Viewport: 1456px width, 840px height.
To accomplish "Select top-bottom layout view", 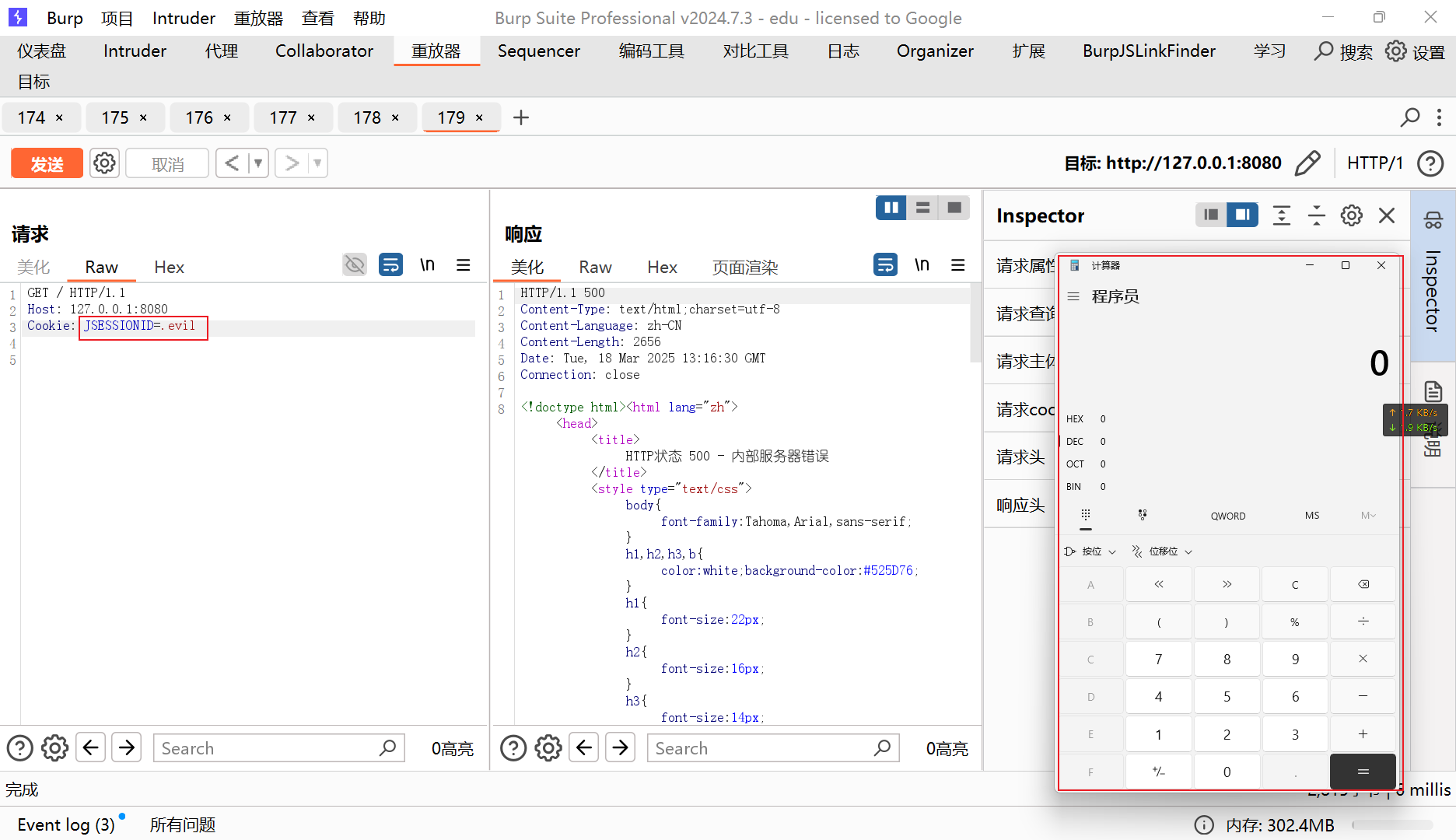I will point(923,208).
